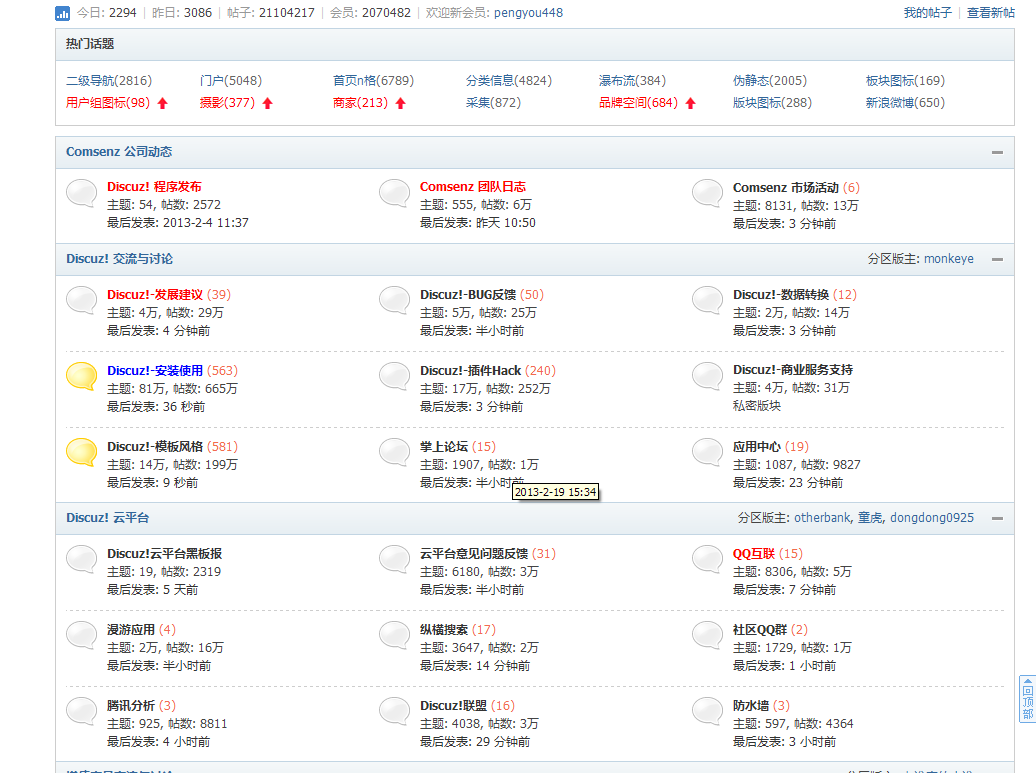Open hot topic 摄影(377)
1036x773 pixels.
pyautogui.click(x=227, y=102)
